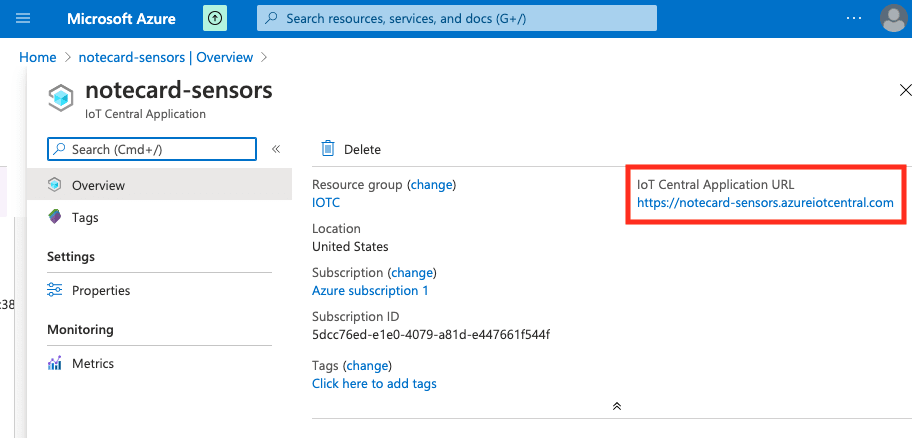Select Overview in the sidebar menu
Image resolution: width=912 pixels, height=438 pixels.
point(159,185)
